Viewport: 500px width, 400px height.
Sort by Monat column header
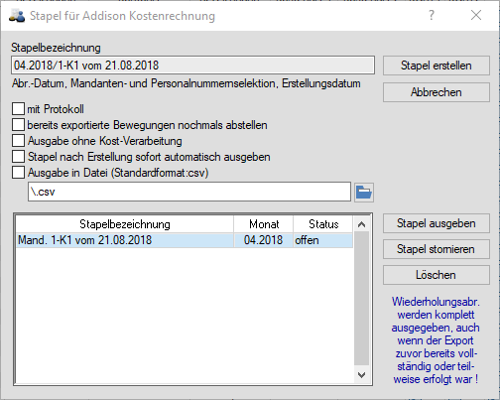pyautogui.click(x=264, y=224)
